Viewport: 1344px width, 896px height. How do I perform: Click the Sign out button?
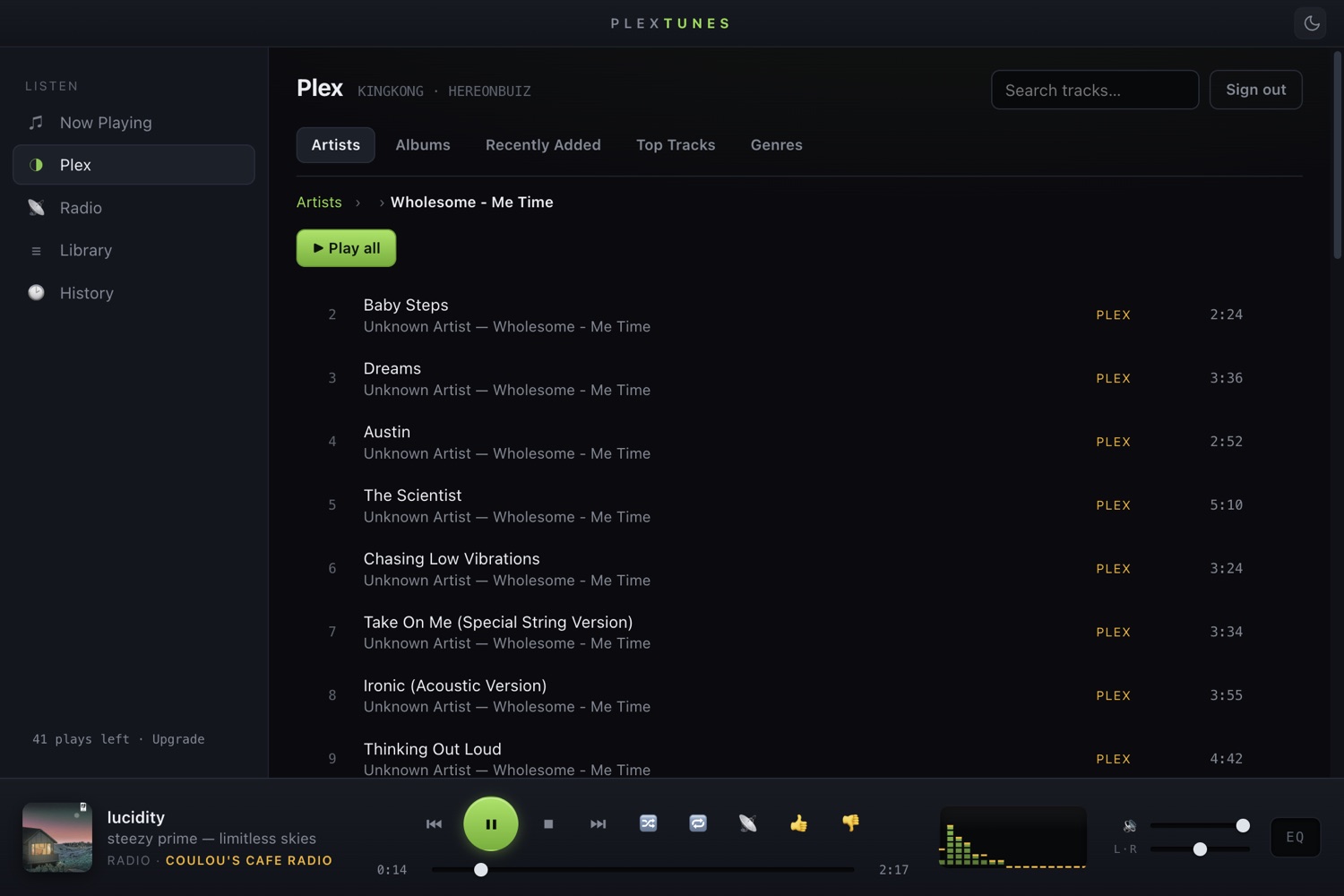pyautogui.click(x=1255, y=90)
